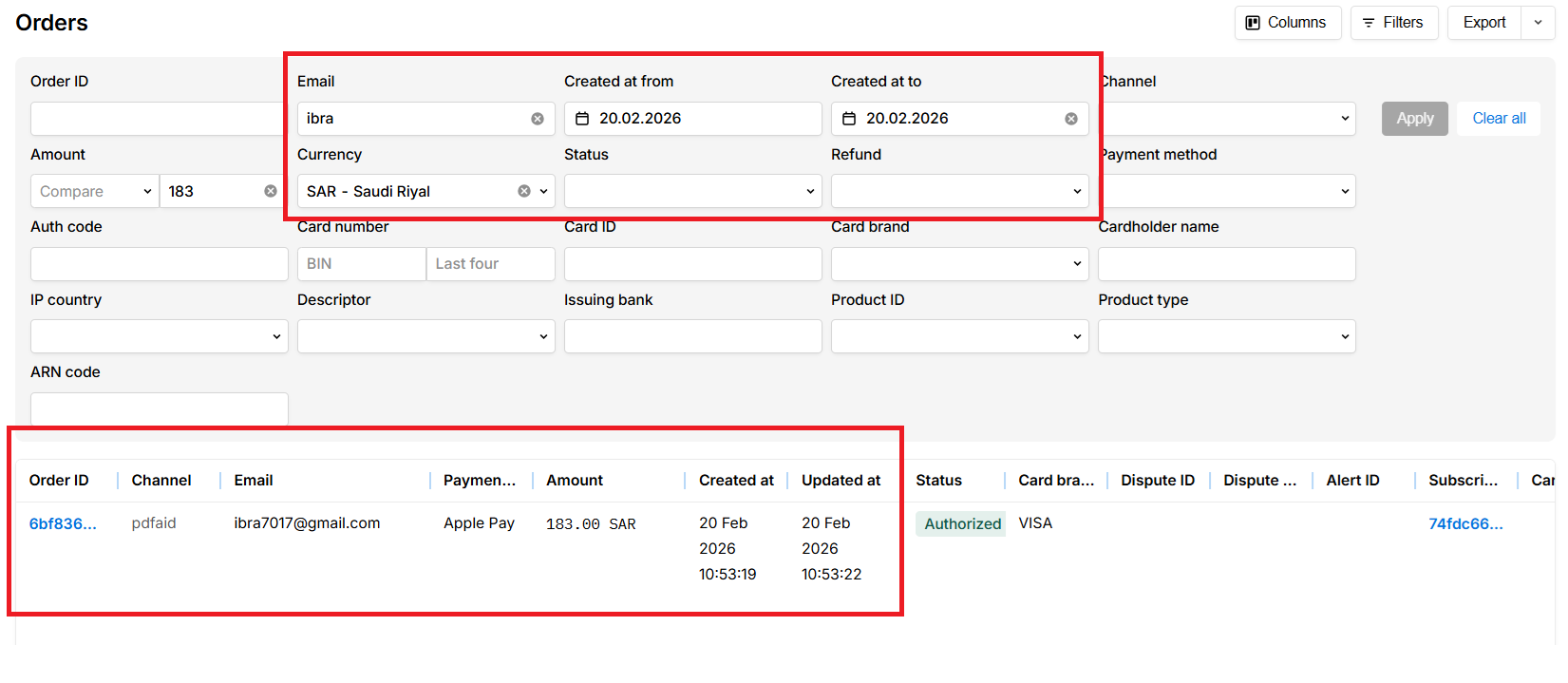Remove the SAR currency selection
This screenshot has height=683, width=1568.
pos(524,191)
